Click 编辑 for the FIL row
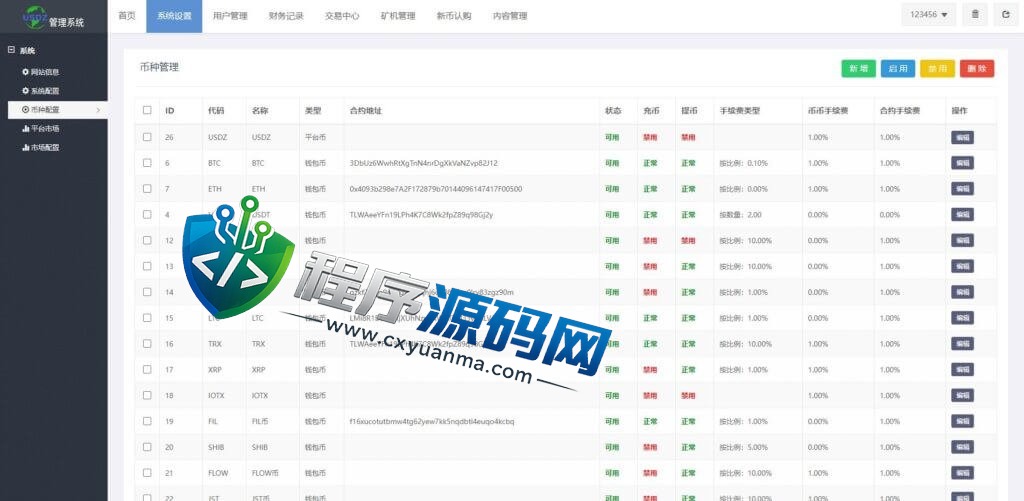Viewport: 1024px width, 501px height. point(962,421)
